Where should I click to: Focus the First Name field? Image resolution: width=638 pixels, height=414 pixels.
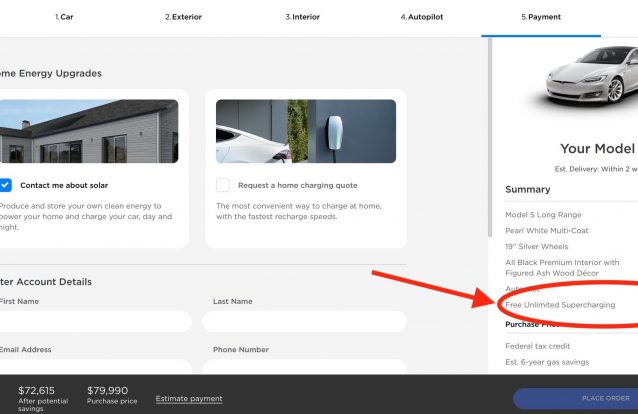point(95,322)
